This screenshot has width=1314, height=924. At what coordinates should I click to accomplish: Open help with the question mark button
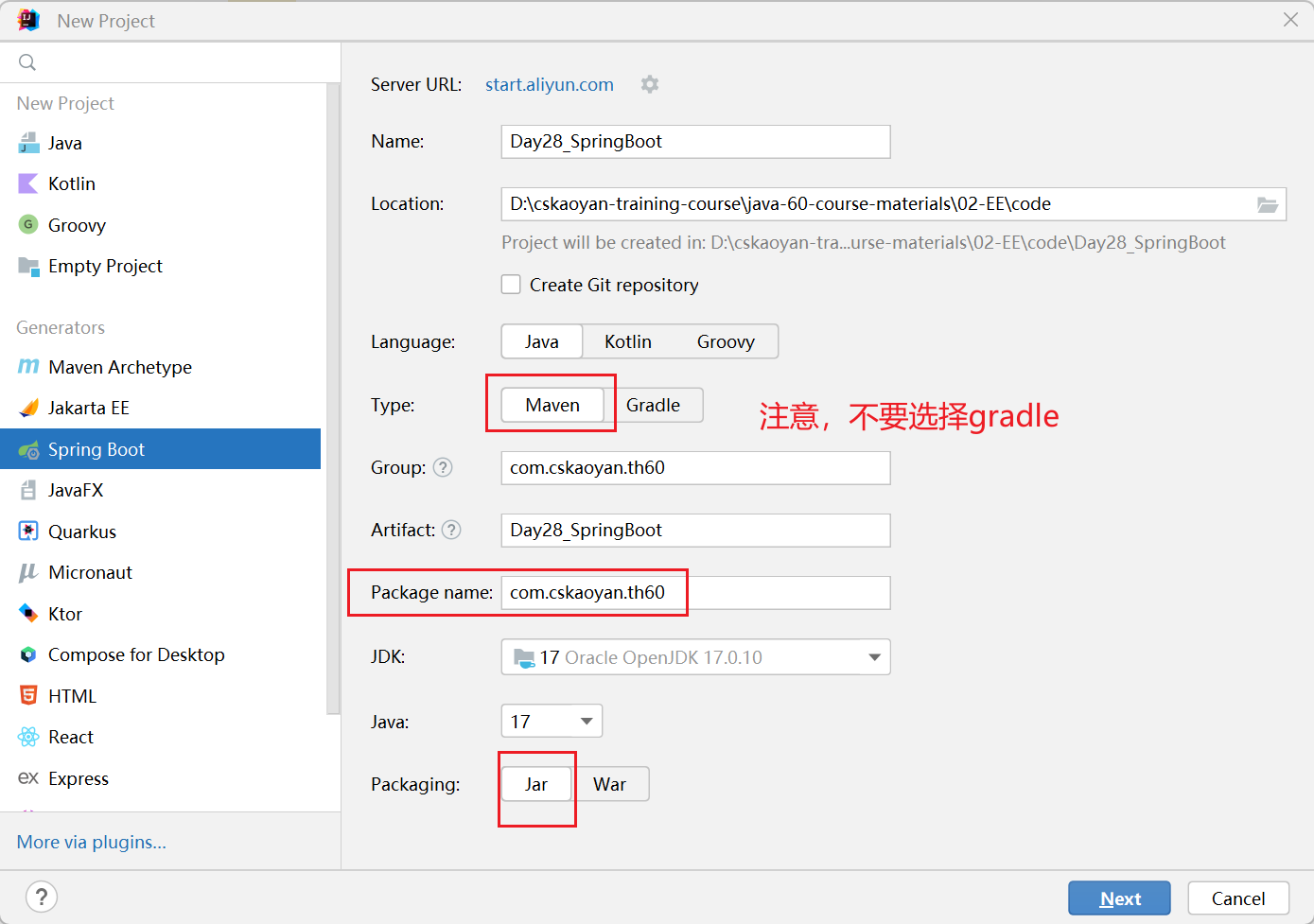click(42, 897)
